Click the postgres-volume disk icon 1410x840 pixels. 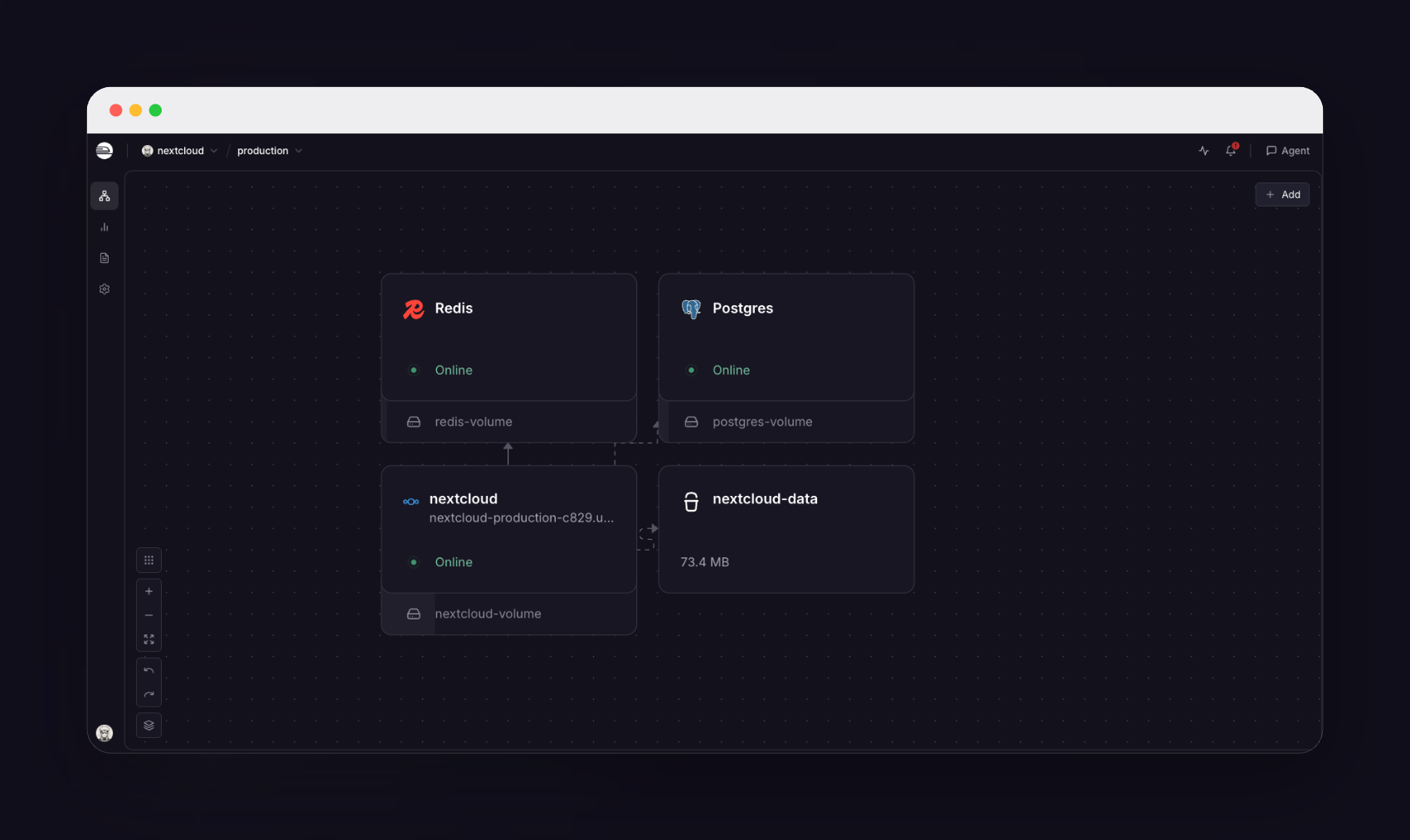point(691,422)
